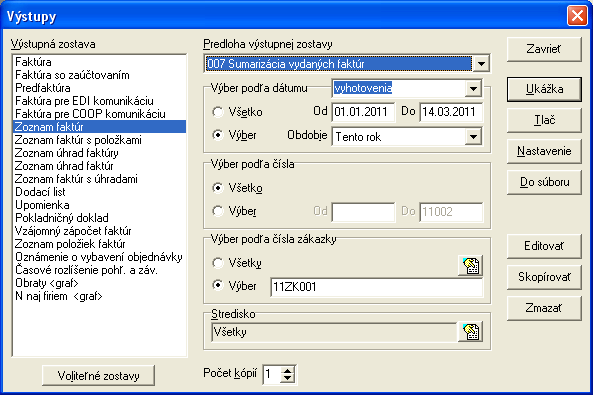Click the Editovať button
The image size is (593, 395).
(544, 246)
